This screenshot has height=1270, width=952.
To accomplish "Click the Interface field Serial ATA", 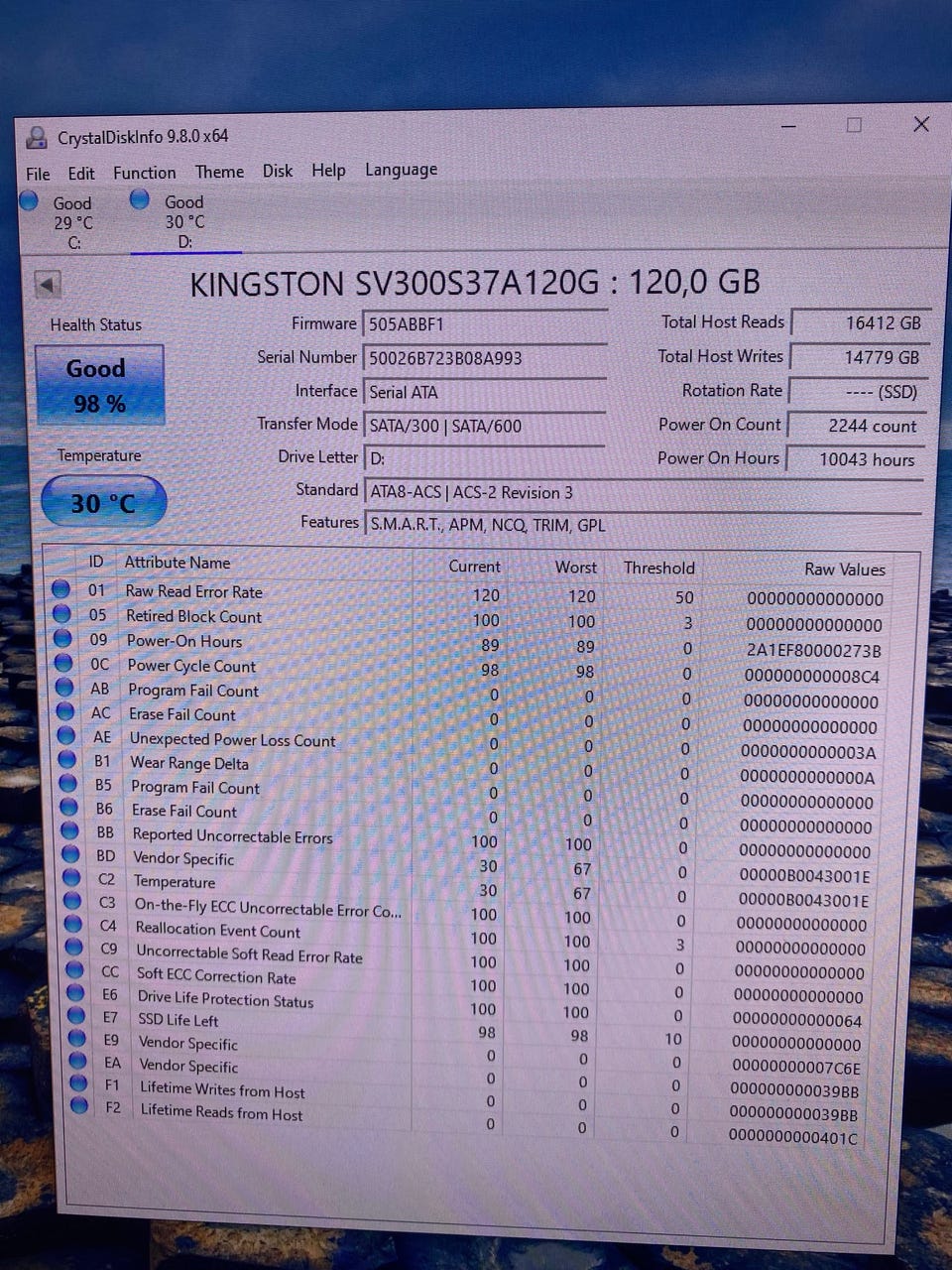I will tap(485, 392).
